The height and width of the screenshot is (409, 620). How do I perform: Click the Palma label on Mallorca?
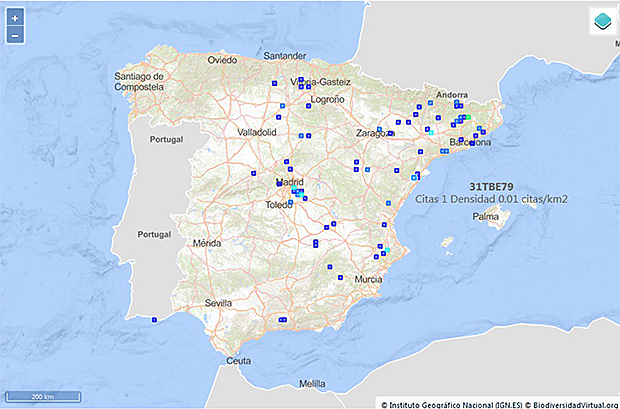tap(486, 216)
